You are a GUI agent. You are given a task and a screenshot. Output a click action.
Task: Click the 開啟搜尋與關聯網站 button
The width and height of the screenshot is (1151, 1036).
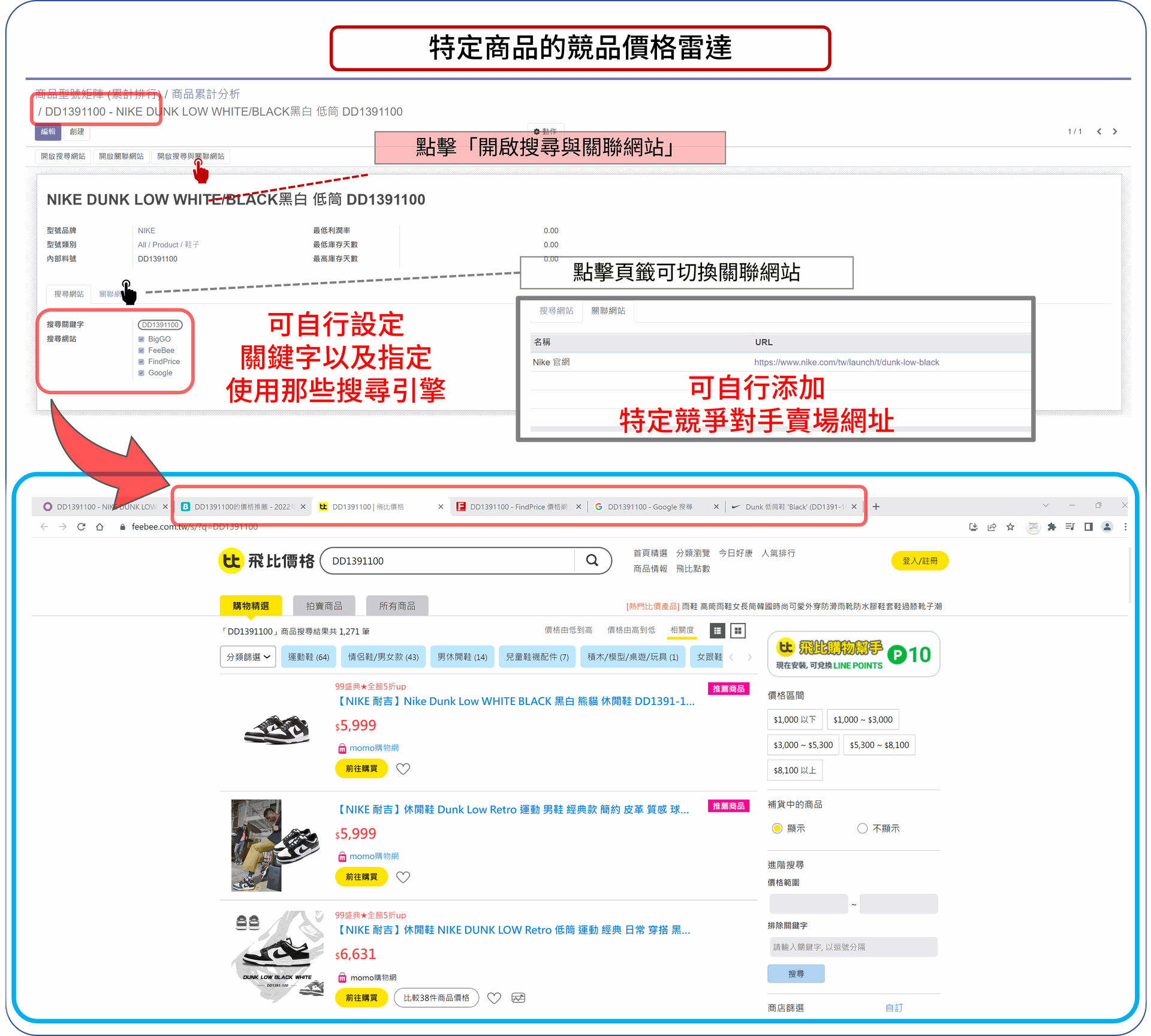tap(191, 156)
